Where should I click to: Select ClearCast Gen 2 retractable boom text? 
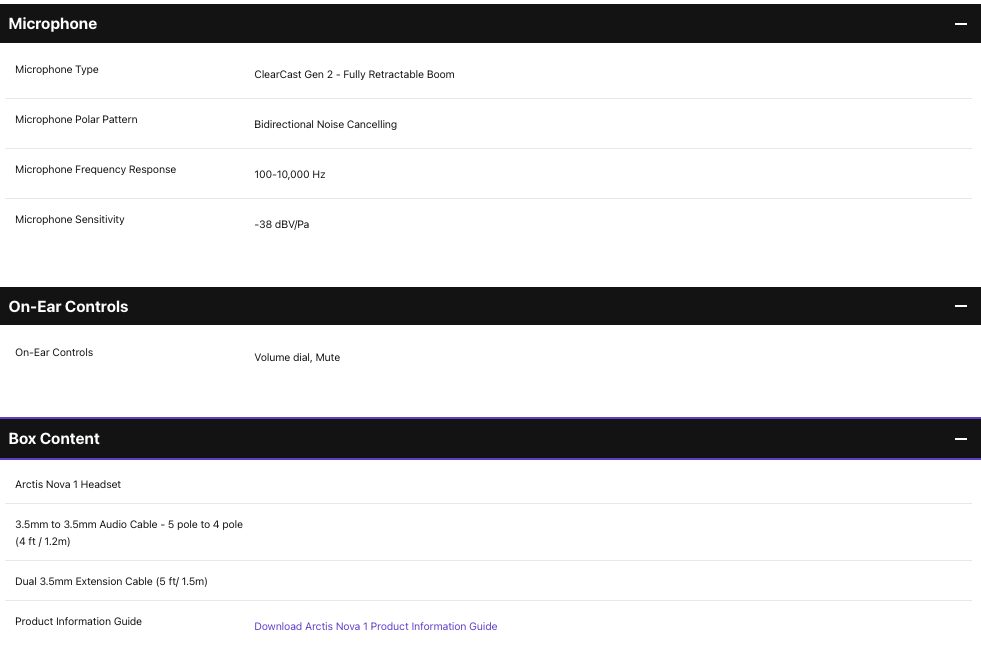354,75
